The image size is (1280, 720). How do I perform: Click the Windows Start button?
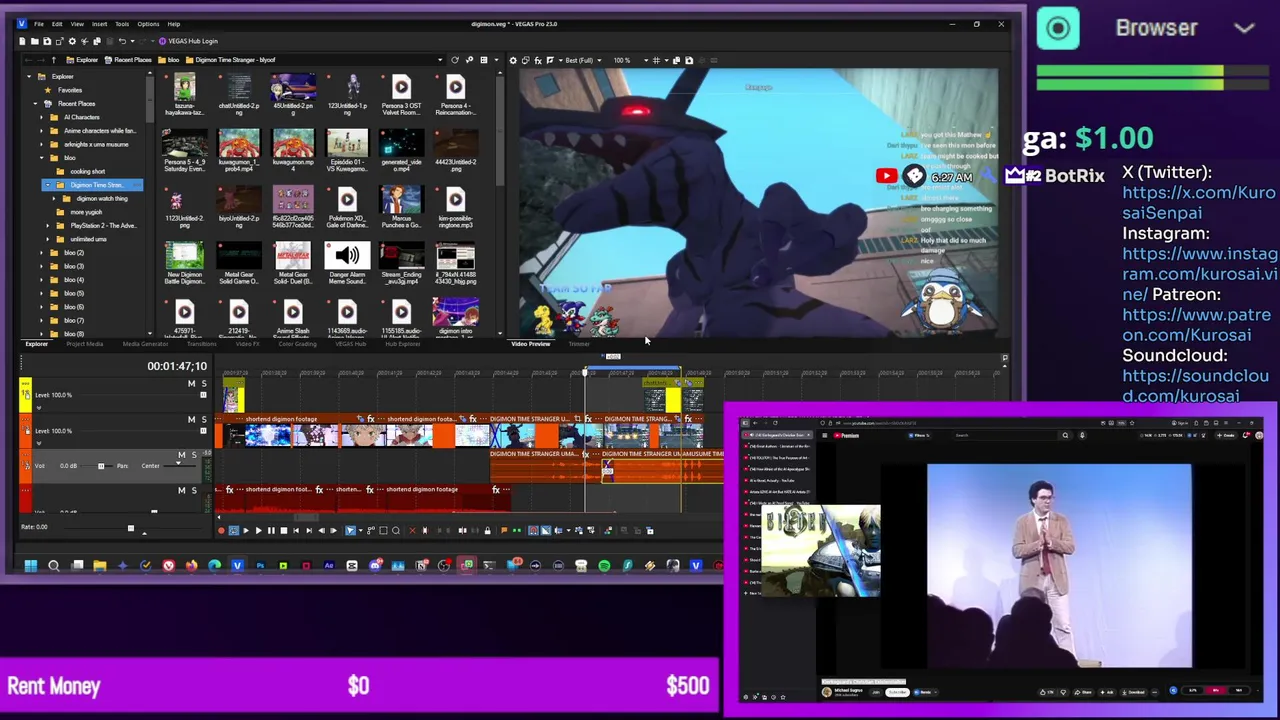(31, 565)
